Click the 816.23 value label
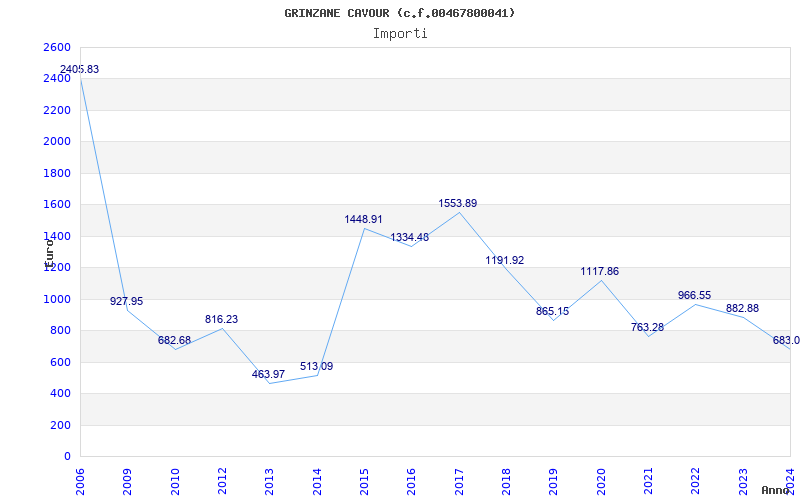This screenshot has width=800, height=500. pyautogui.click(x=221, y=319)
